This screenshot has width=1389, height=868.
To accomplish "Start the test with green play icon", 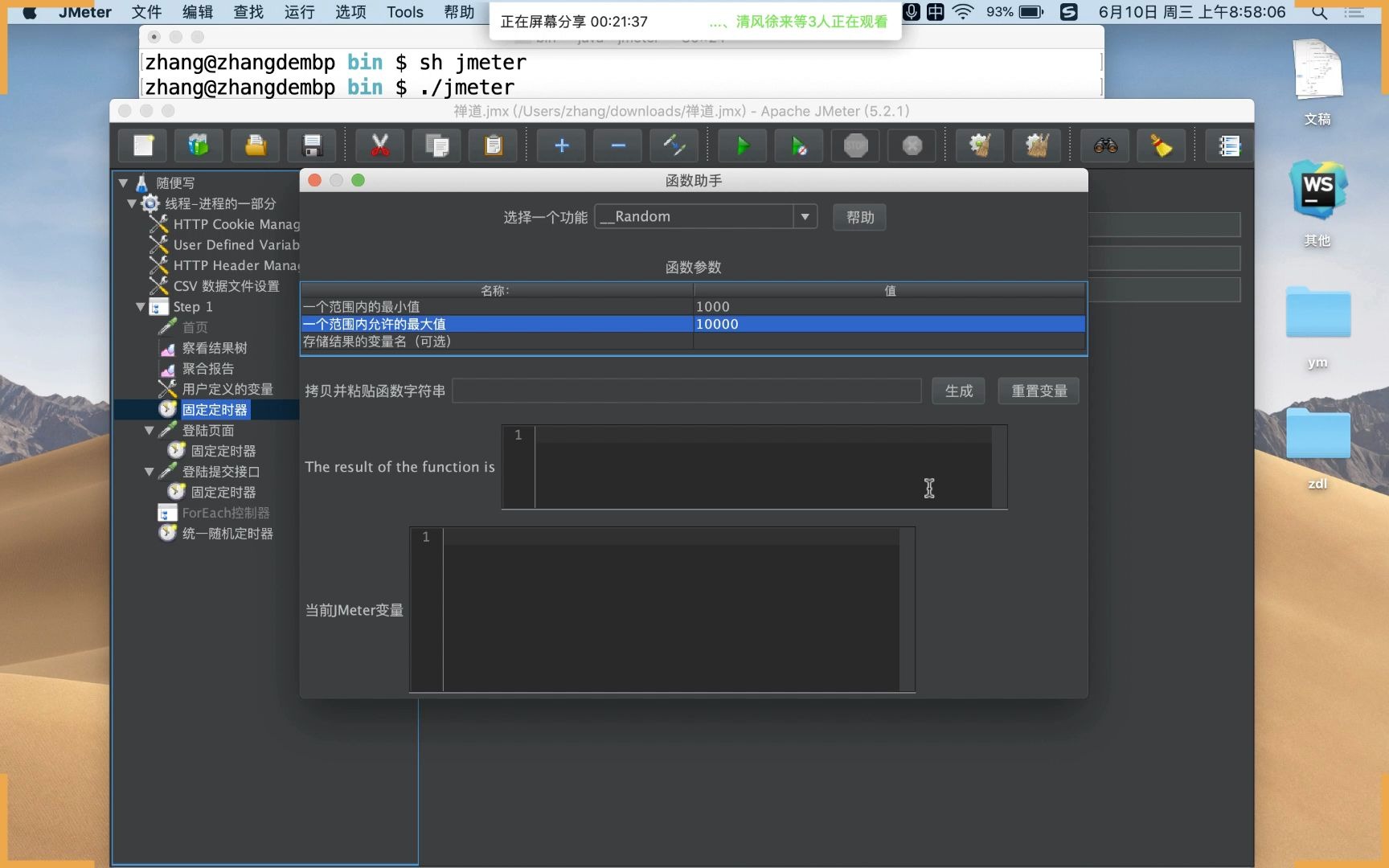I will click(743, 145).
